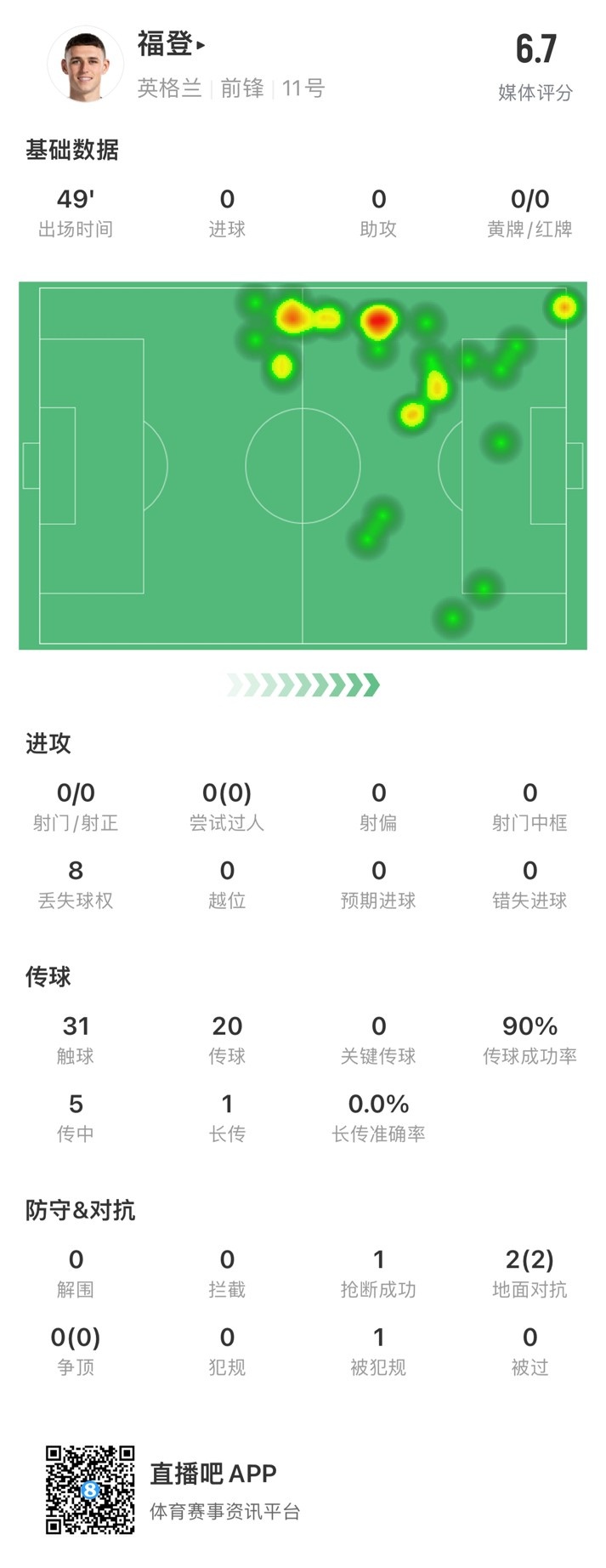Open the 传球 section heading
The height and width of the screenshot is (1568, 606).
pos(48,977)
